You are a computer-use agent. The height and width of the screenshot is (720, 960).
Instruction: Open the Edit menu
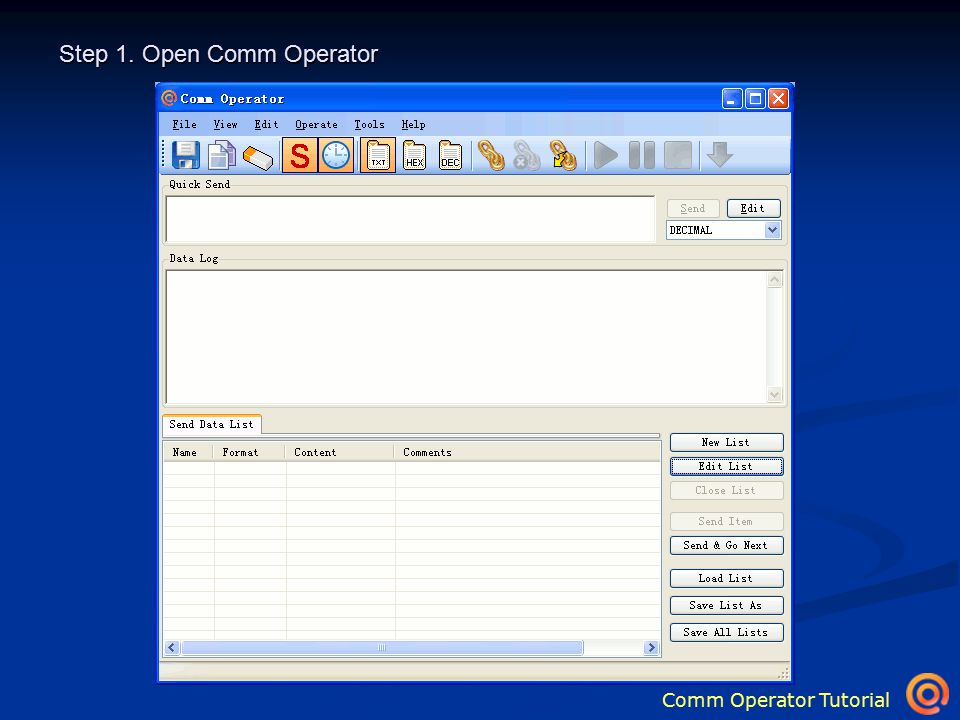click(x=266, y=124)
